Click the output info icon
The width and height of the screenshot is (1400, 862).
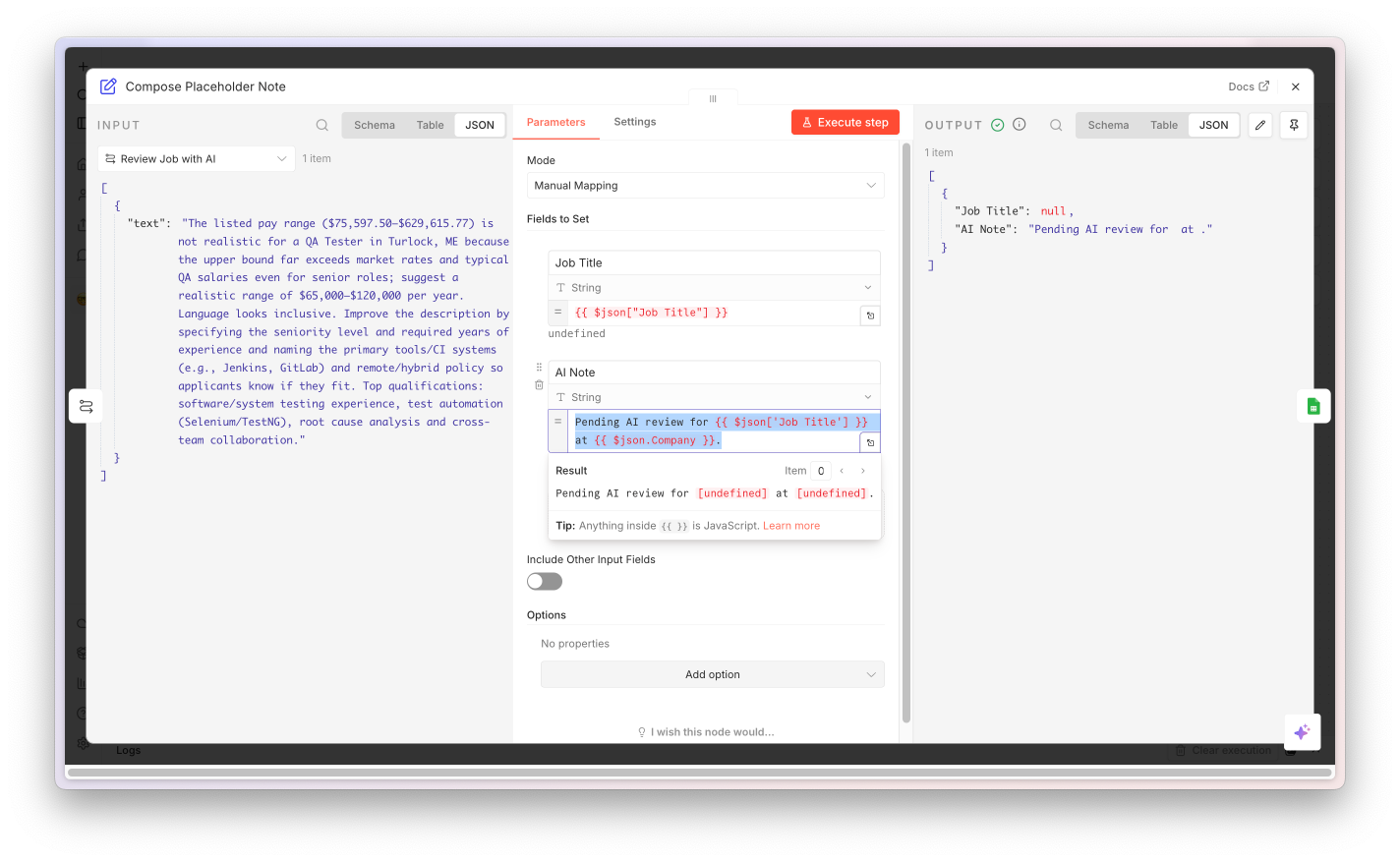click(1020, 125)
